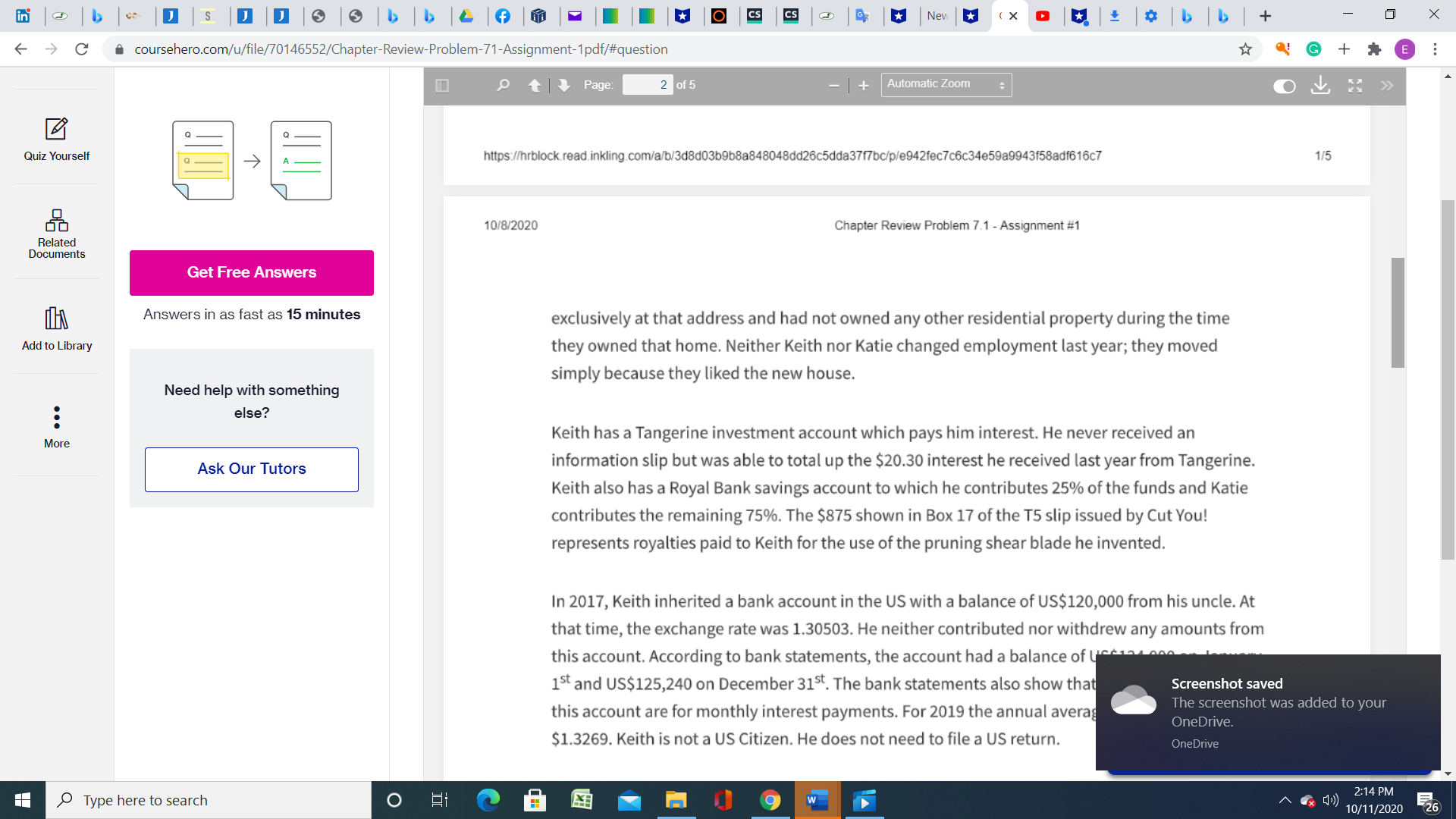Enter presentation fullscreen mode
Screen dimensions: 1456x819
coord(1356,86)
